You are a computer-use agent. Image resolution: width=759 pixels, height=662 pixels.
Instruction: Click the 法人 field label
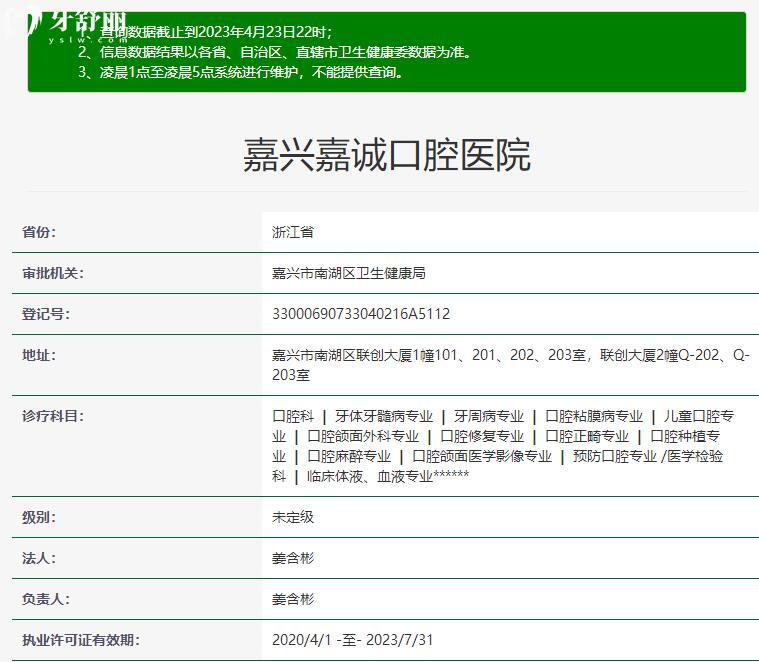coord(39,558)
